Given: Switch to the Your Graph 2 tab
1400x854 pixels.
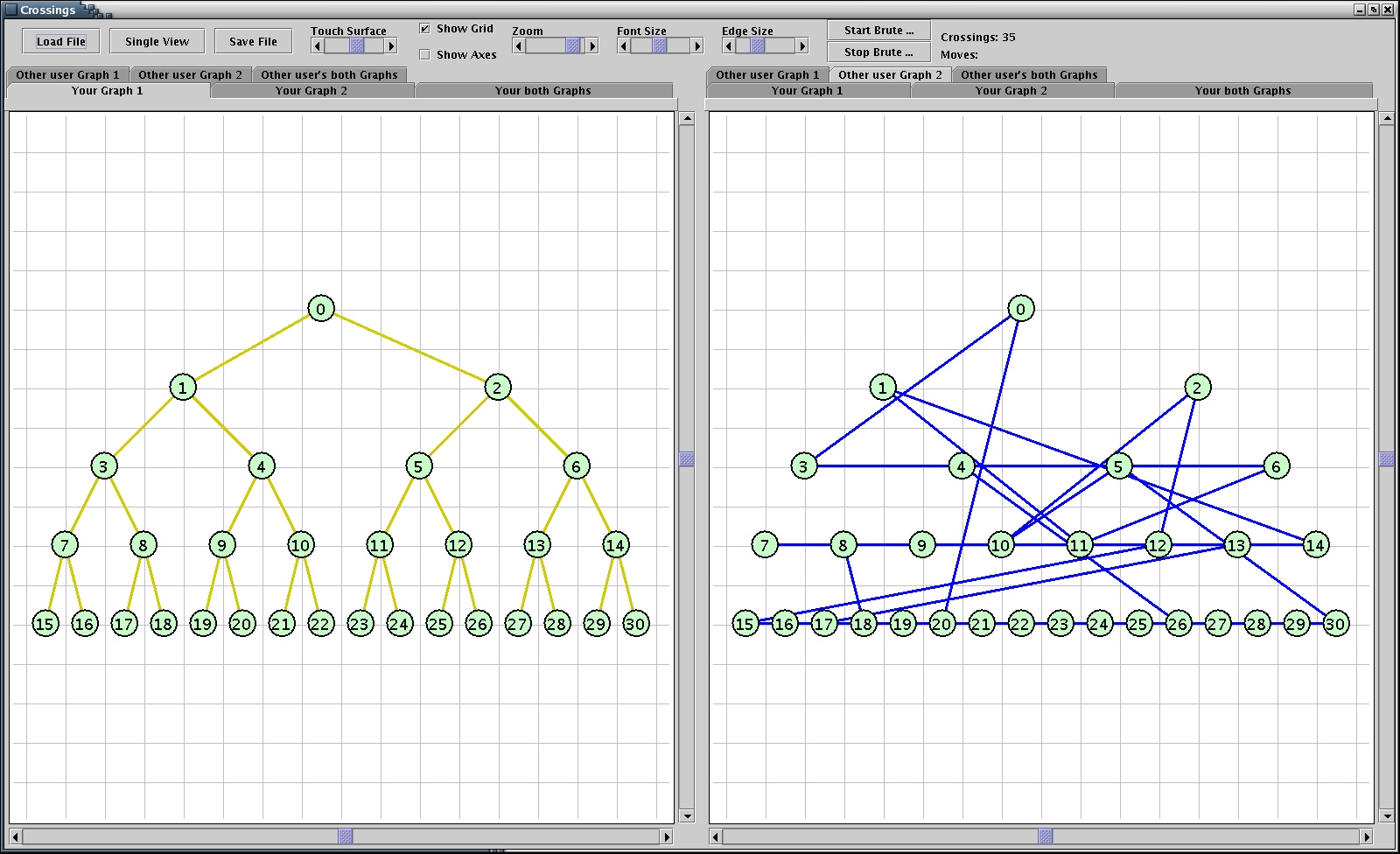Looking at the screenshot, I should click(311, 90).
